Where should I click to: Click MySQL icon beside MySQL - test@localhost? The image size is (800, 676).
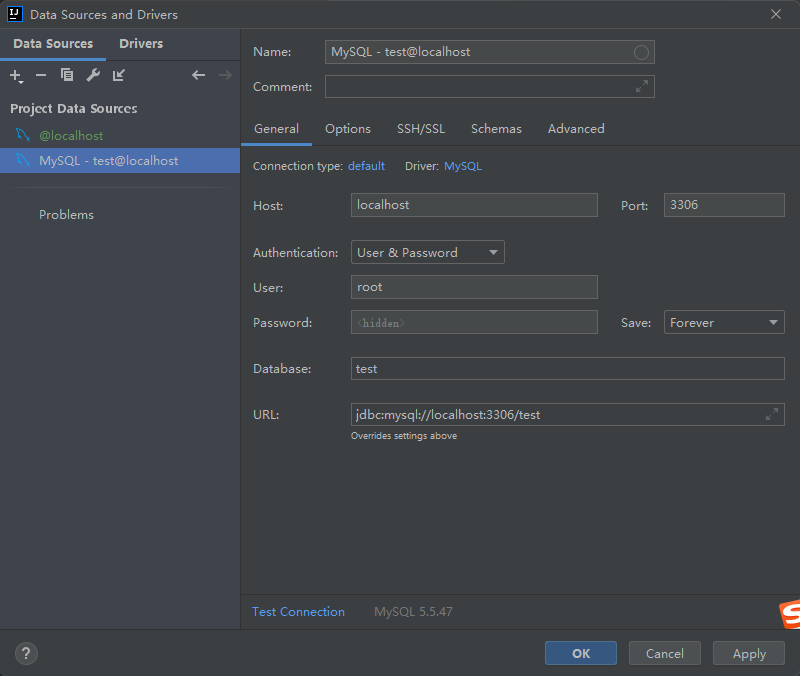(x=22, y=160)
